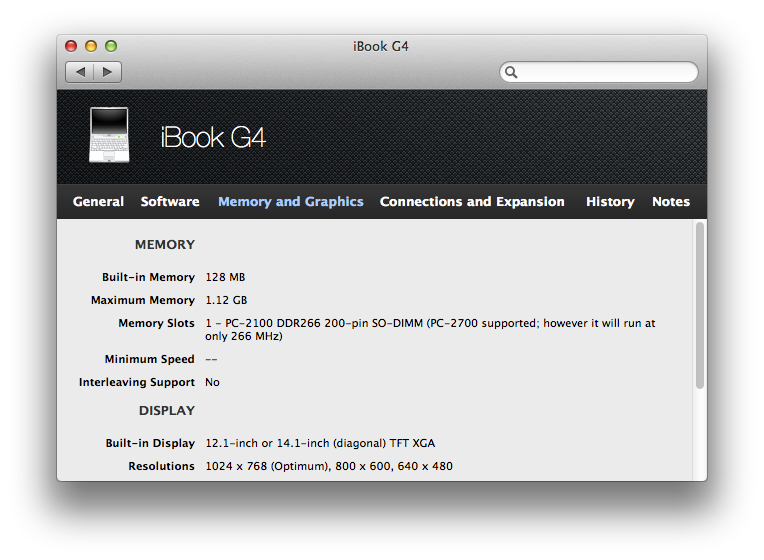
Task: Minimize window with yellow button
Action: coord(91,46)
